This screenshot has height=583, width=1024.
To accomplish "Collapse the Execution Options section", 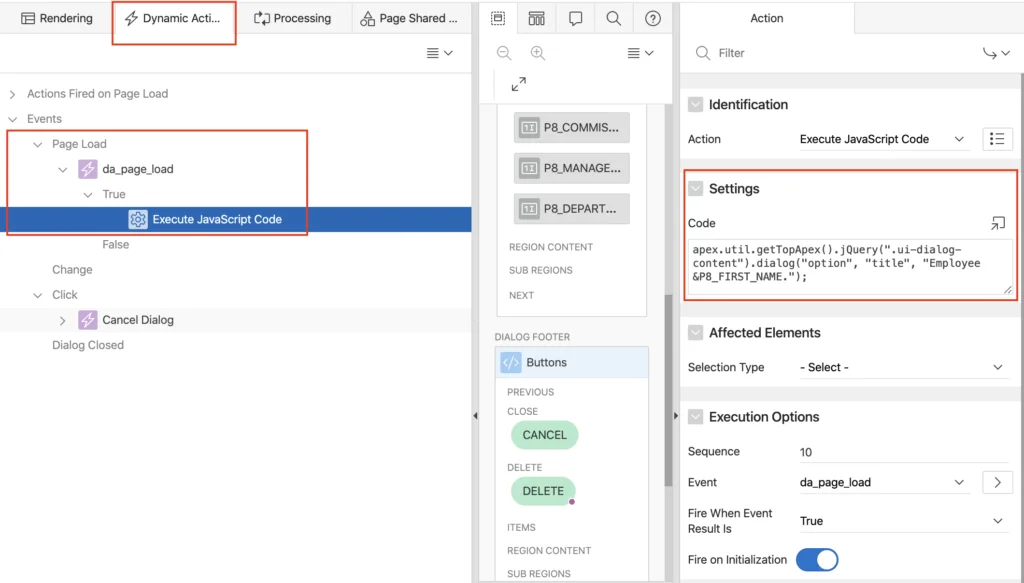I will click(x=696, y=417).
